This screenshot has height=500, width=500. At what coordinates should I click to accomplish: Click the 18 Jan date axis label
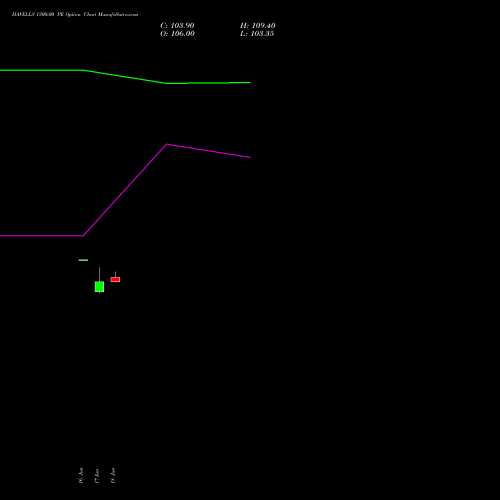(113, 475)
